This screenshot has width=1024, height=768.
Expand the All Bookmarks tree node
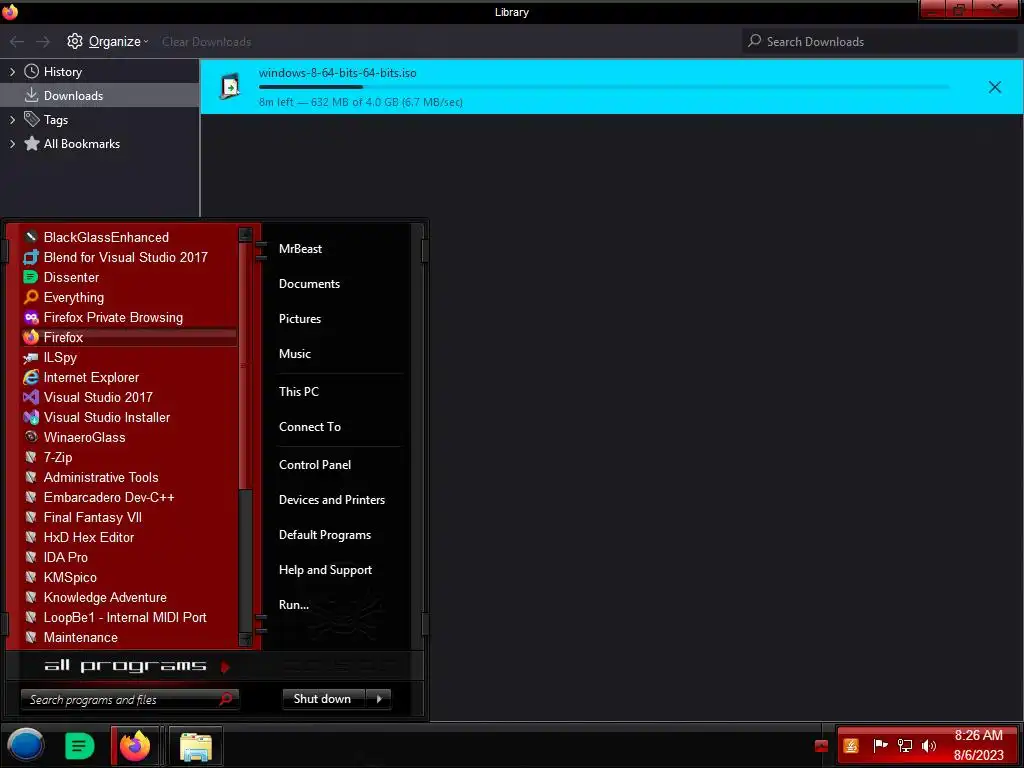click(x=12, y=144)
